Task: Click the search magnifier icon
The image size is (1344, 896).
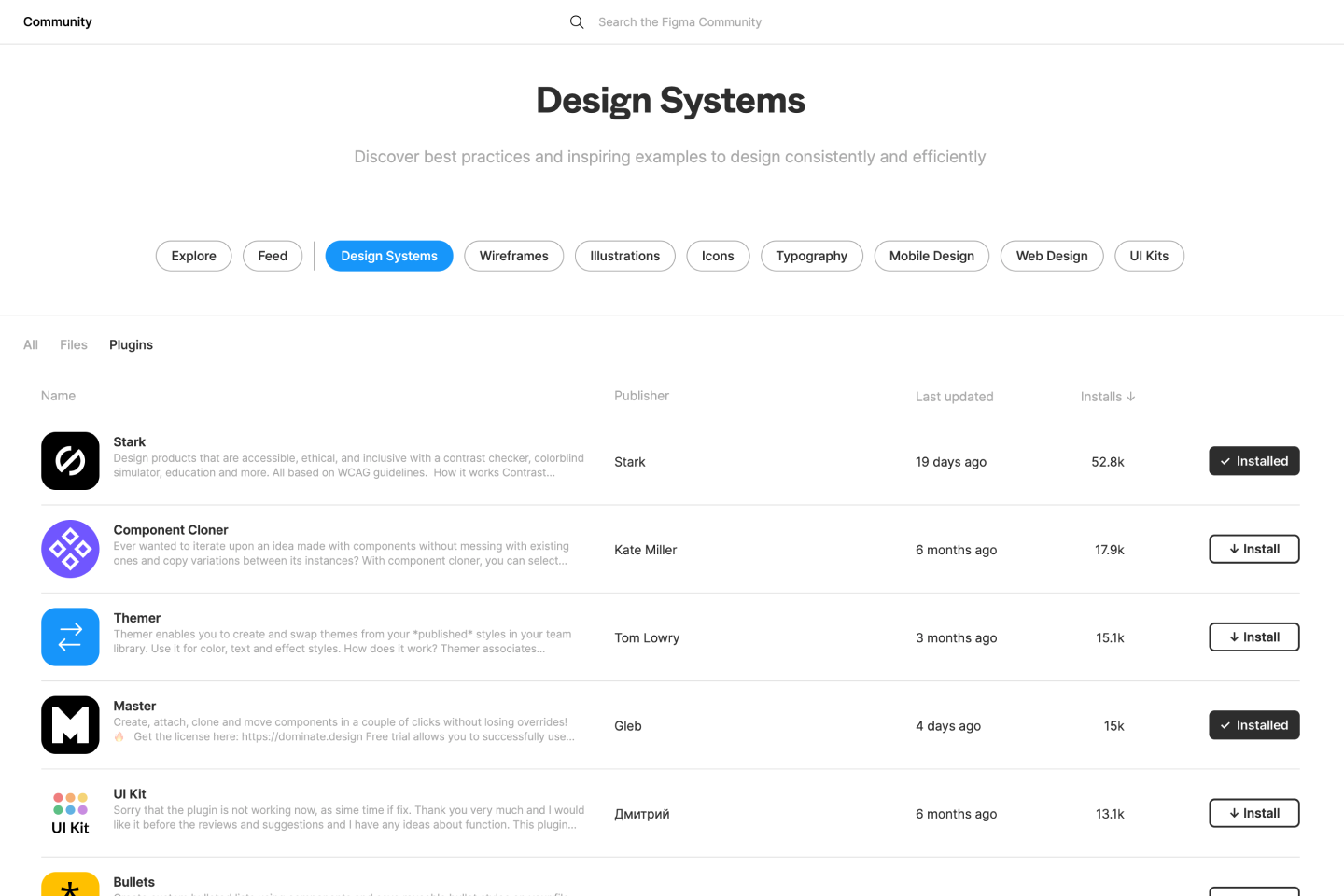Action: point(577,21)
